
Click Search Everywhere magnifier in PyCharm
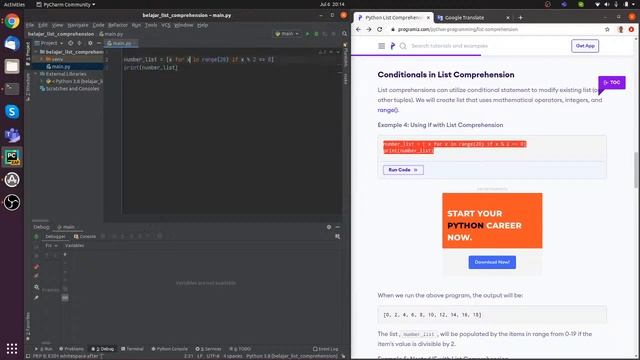pos(344,34)
